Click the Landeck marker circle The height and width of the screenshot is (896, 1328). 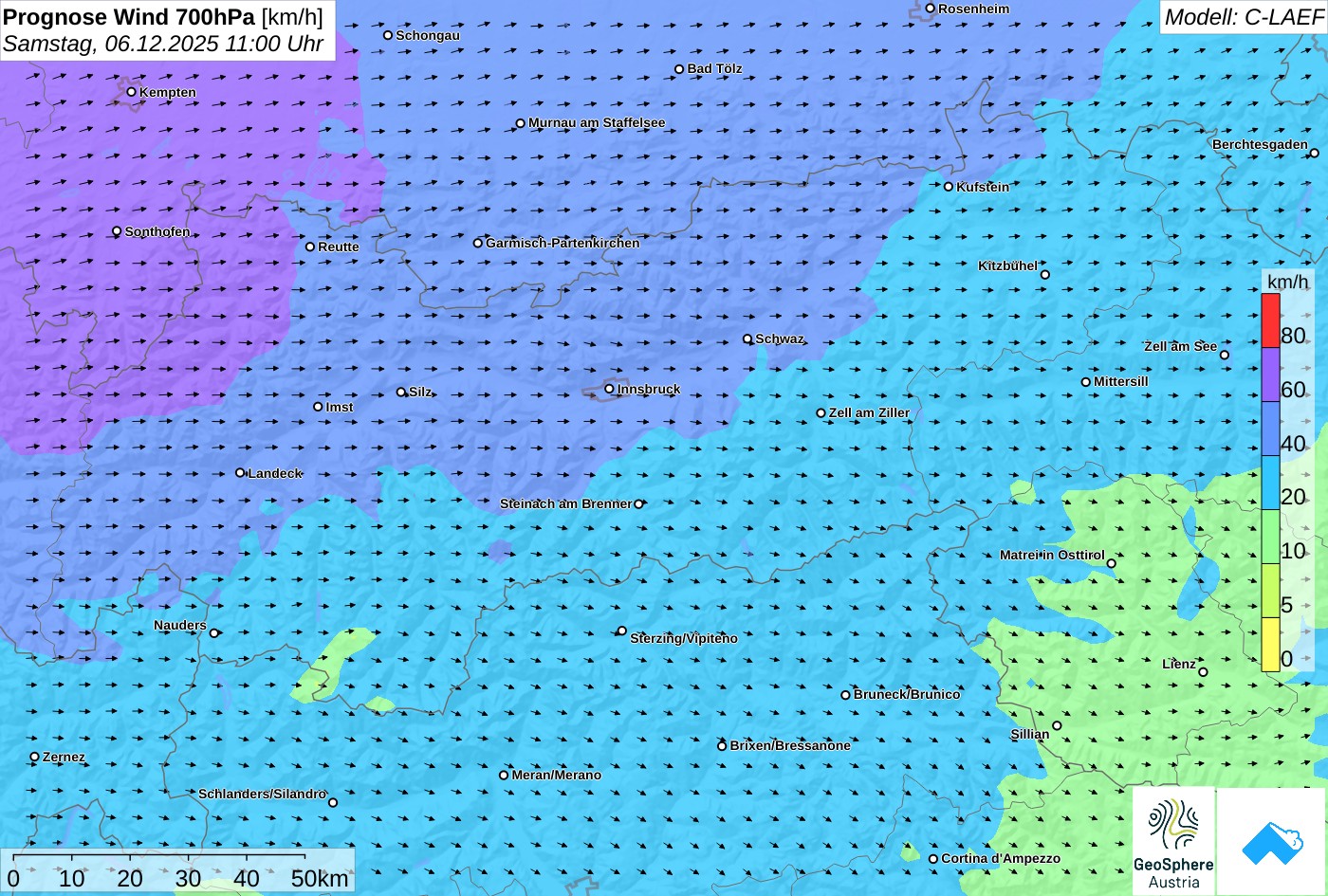coord(240,473)
